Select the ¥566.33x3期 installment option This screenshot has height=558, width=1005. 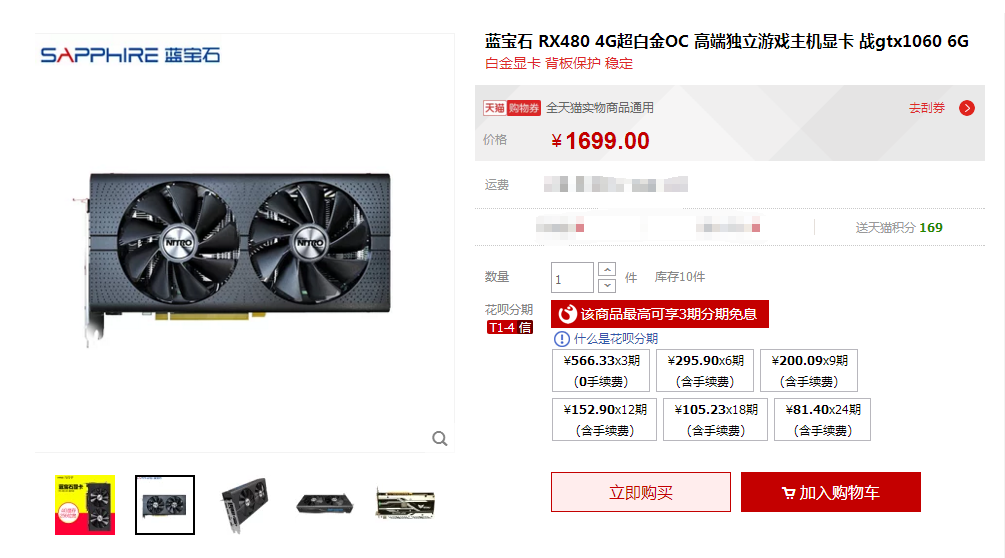coord(601,370)
